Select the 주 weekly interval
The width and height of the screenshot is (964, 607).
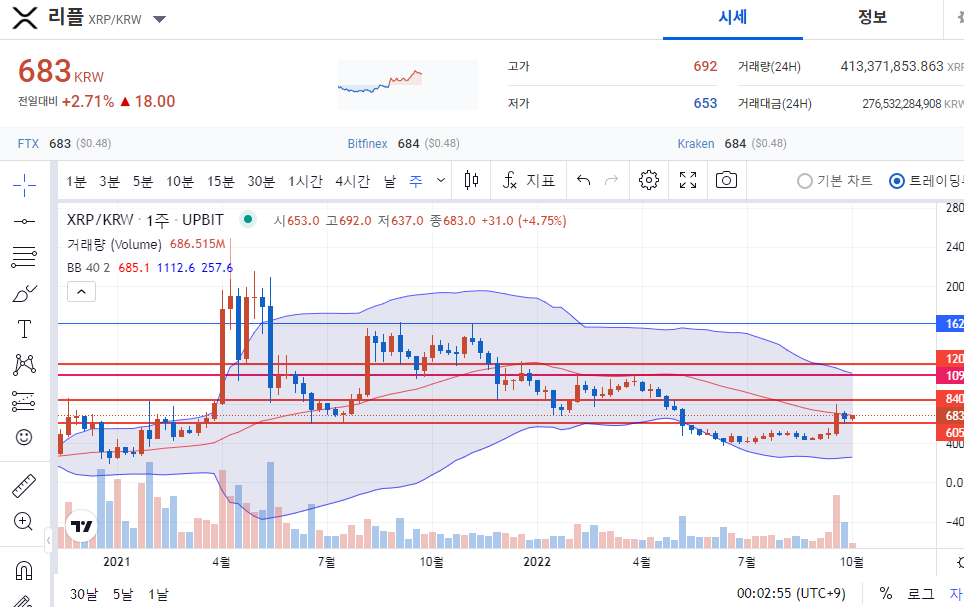416,181
